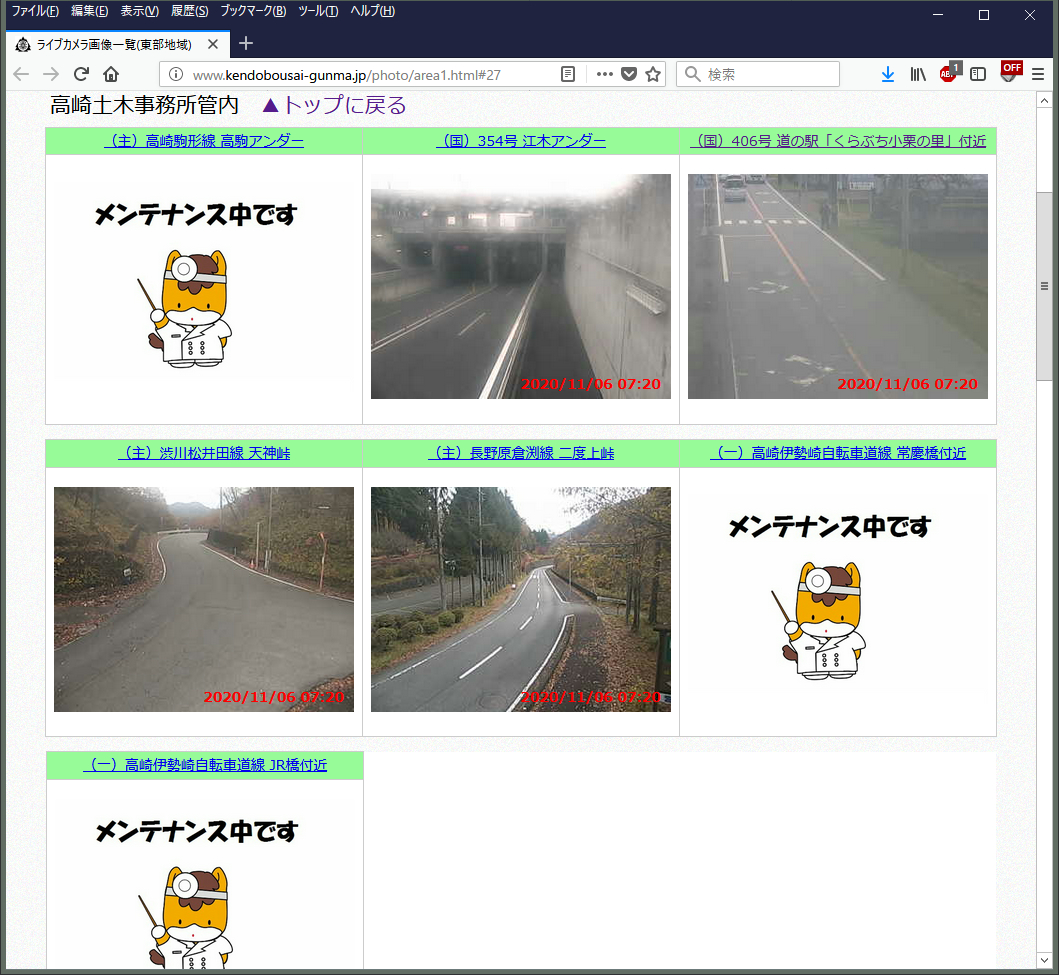Maximize the browser window
The image size is (1059, 975).
coord(983,15)
